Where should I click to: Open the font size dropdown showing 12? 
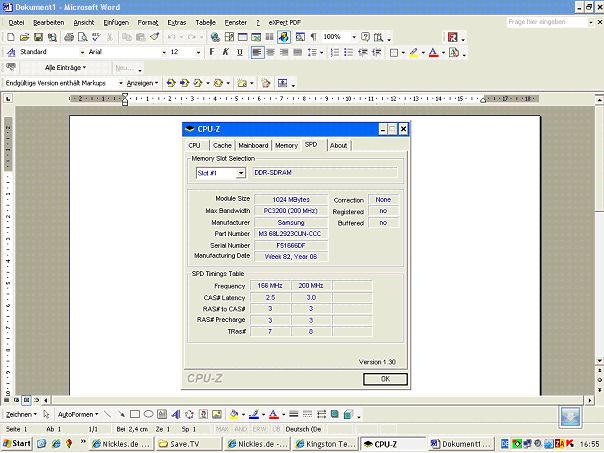[x=198, y=52]
